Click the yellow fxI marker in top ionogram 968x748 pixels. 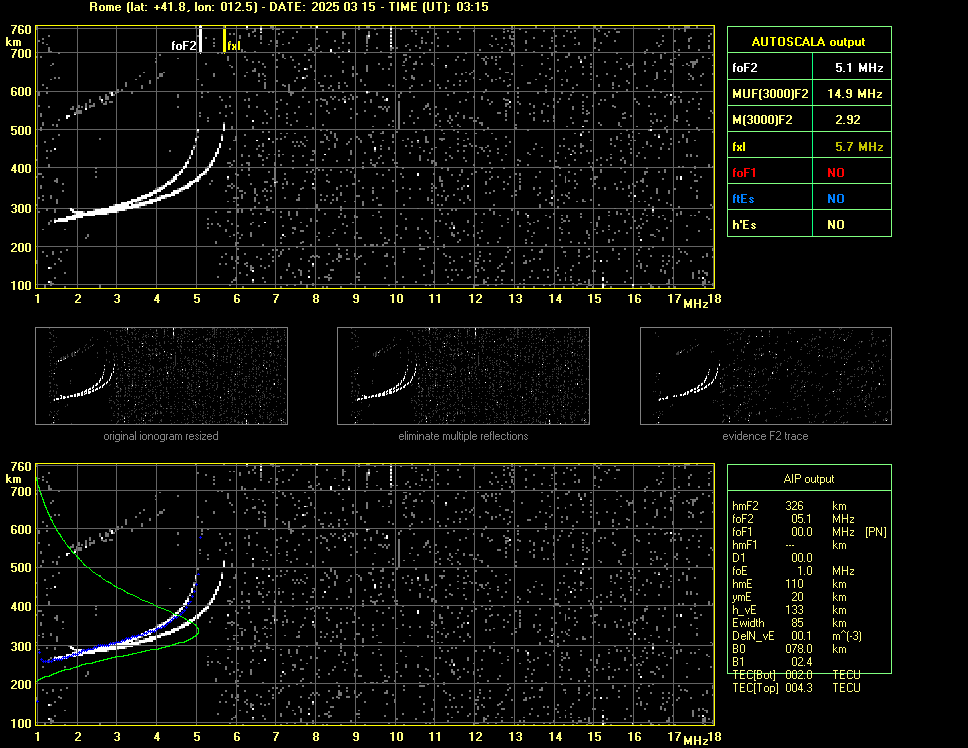coord(224,39)
